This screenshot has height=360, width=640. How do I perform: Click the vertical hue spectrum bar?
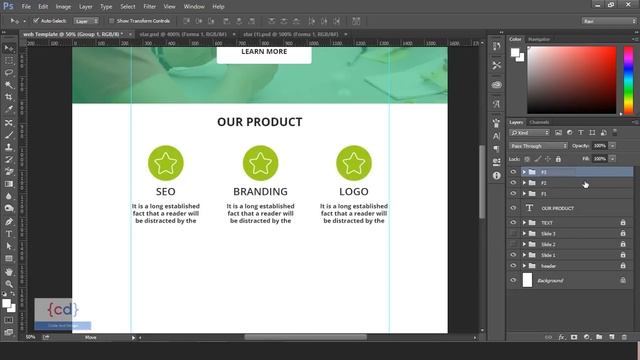tap(629, 80)
